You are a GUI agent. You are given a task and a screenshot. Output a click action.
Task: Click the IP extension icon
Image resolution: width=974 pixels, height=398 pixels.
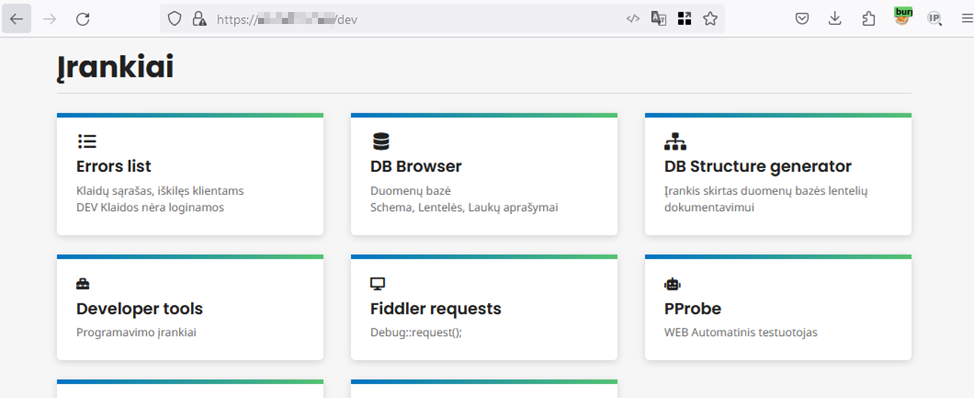[934, 19]
